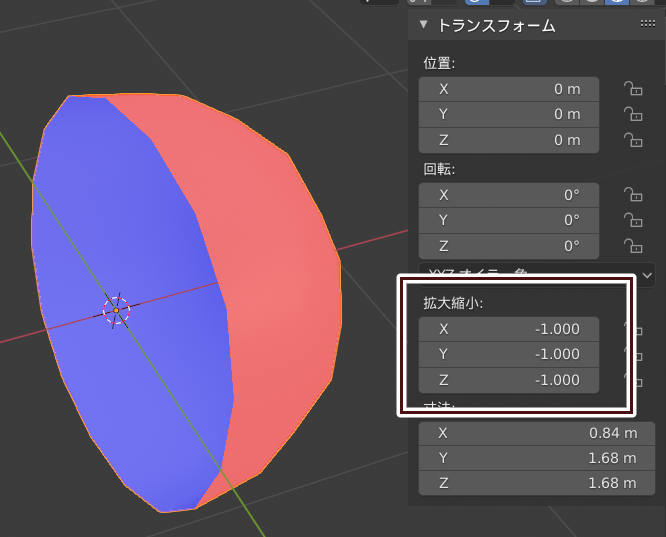Click the dimensions X field showing 0.84 m
The height and width of the screenshot is (537, 666).
click(536, 433)
